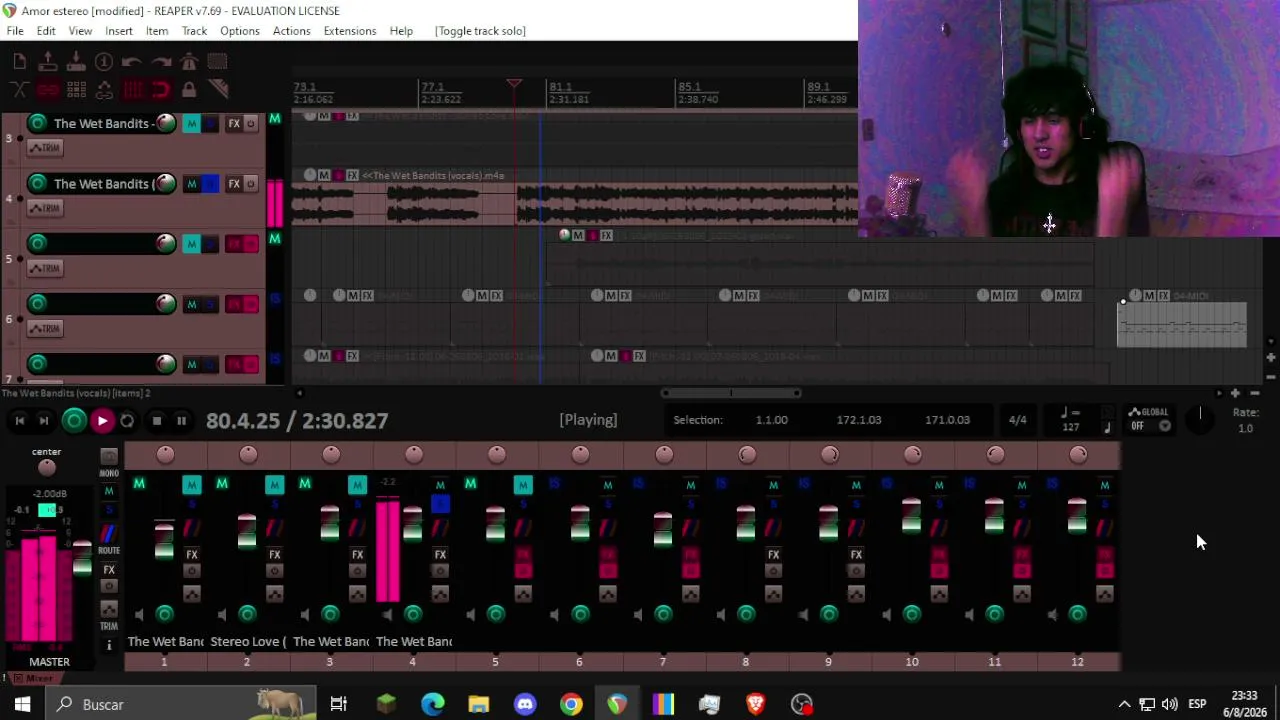Screen dimensions: 1280x720
Task: Open envelope button on mixer channel 3
Action: (357, 593)
